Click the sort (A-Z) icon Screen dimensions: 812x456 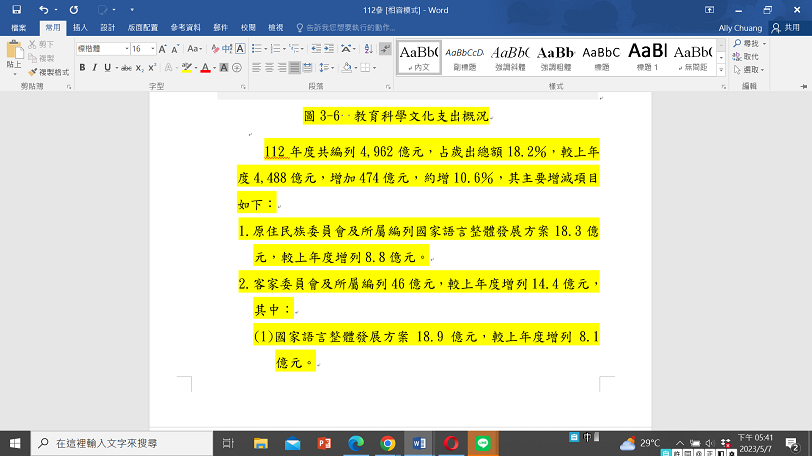pos(366,48)
